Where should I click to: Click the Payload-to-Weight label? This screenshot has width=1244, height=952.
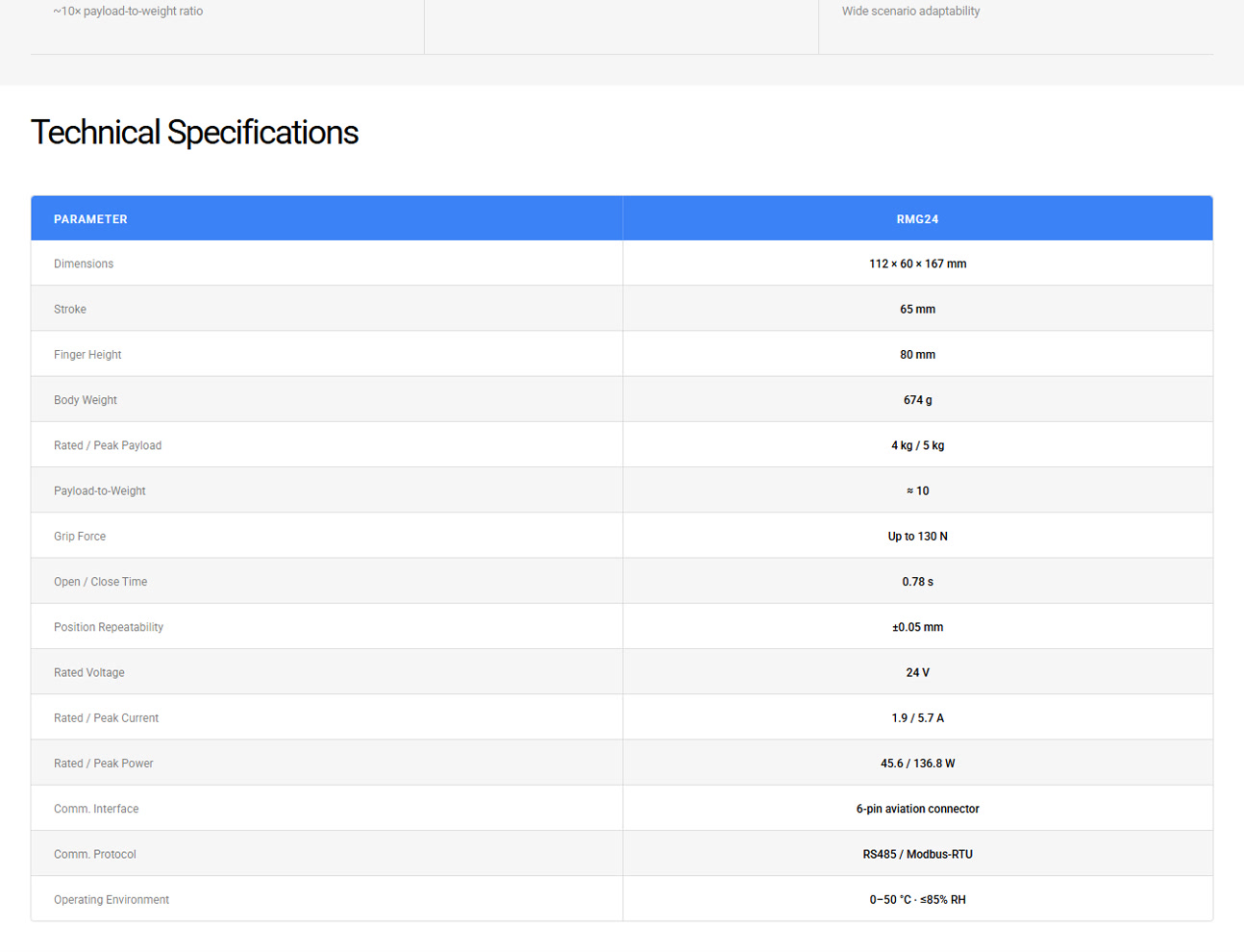tap(100, 490)
